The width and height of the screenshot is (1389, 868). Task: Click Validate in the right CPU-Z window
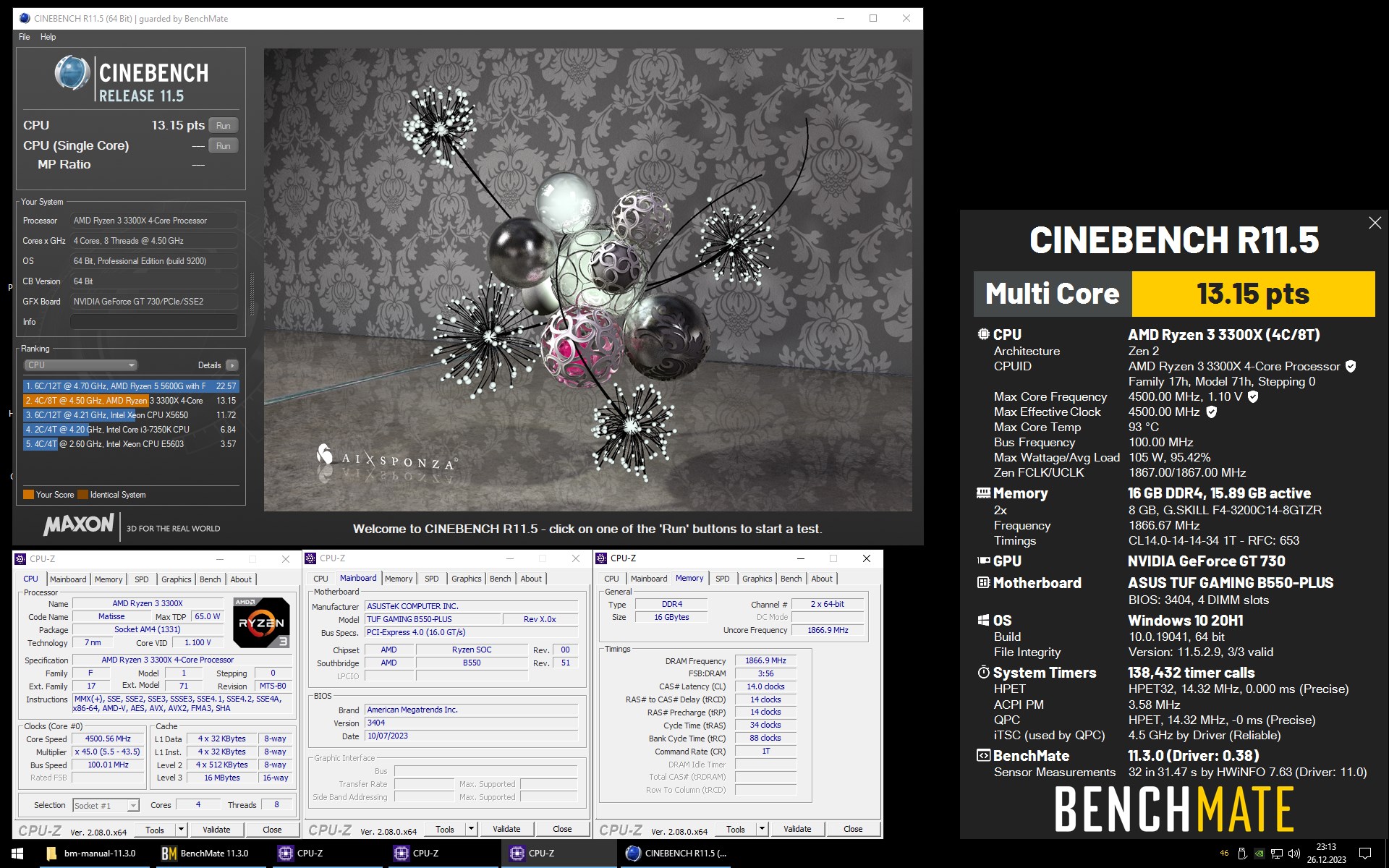[797, 829]
